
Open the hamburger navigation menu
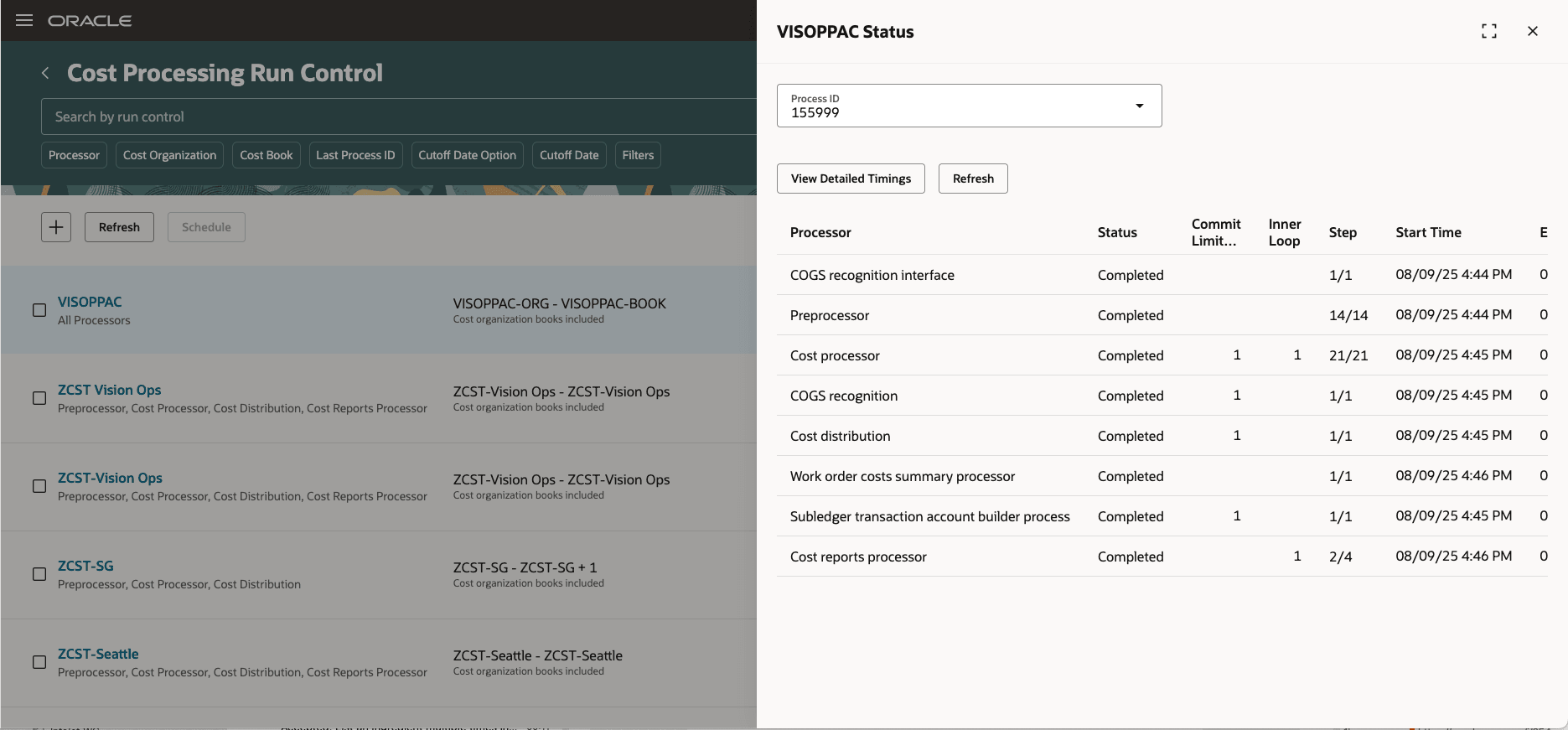coord(24,20)
